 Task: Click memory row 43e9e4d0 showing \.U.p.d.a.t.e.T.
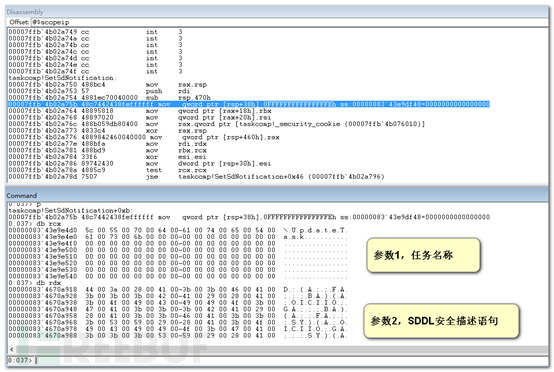178,230
